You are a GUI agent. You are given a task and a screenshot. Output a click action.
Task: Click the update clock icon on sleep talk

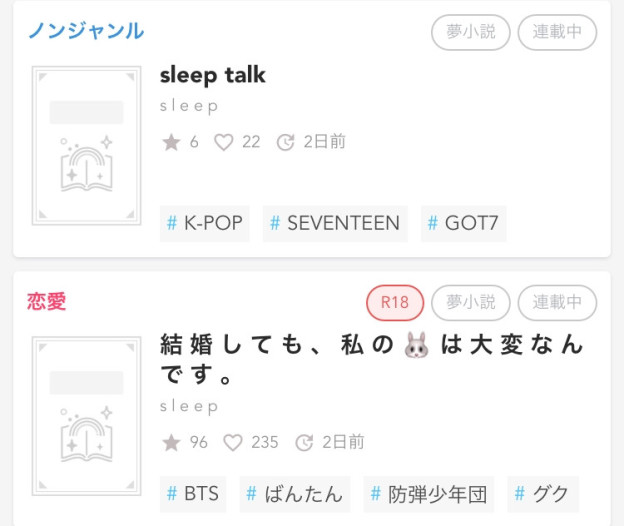coord(285,142)
